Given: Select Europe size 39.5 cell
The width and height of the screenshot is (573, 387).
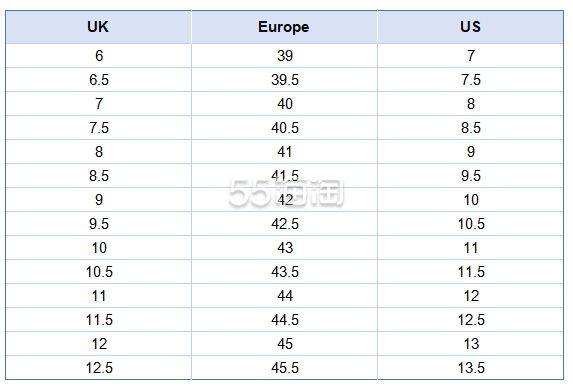Looking at the screenshot, I should point(284,80).
